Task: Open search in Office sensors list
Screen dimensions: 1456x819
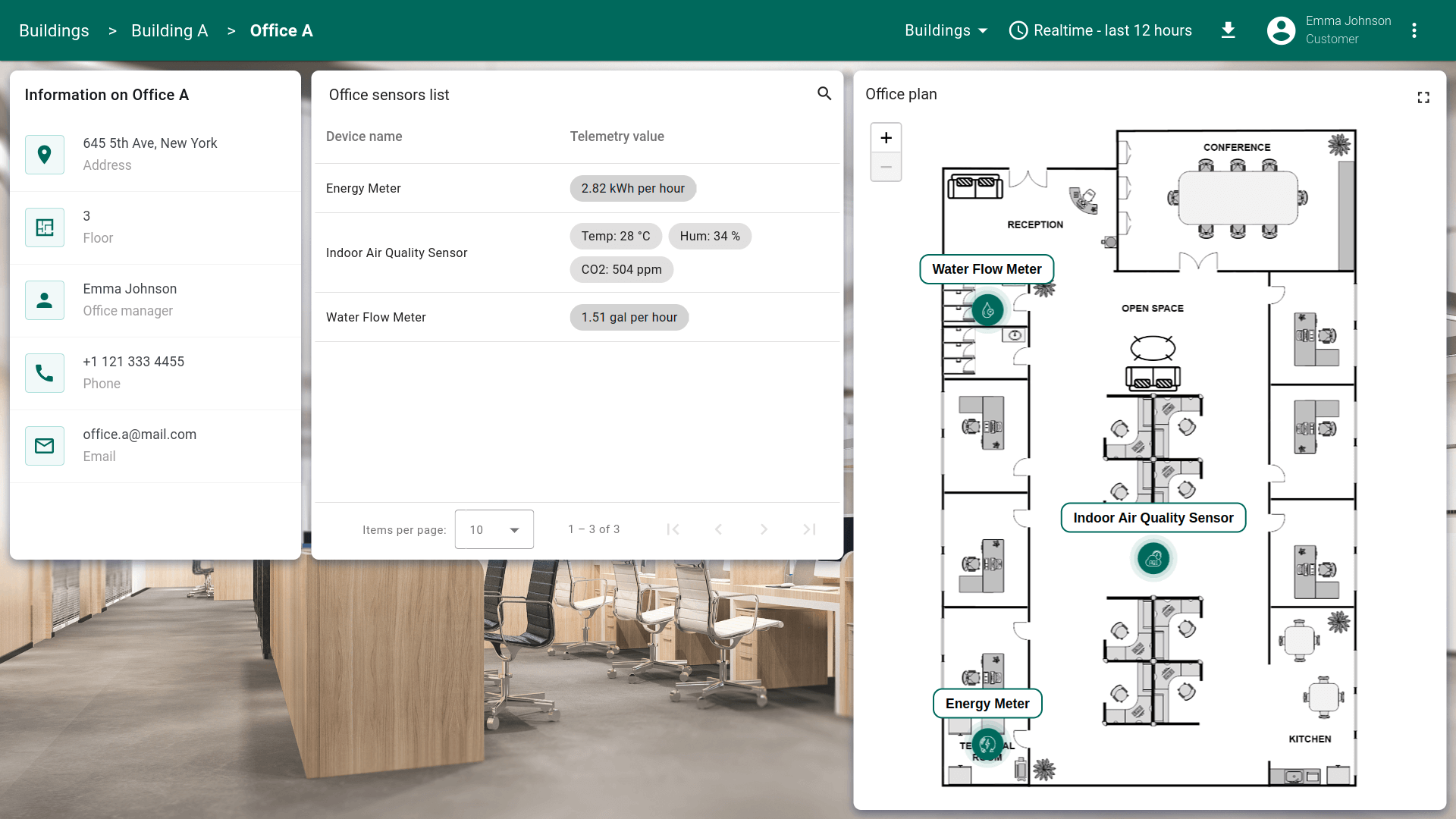Action: [x=824, y=93]
